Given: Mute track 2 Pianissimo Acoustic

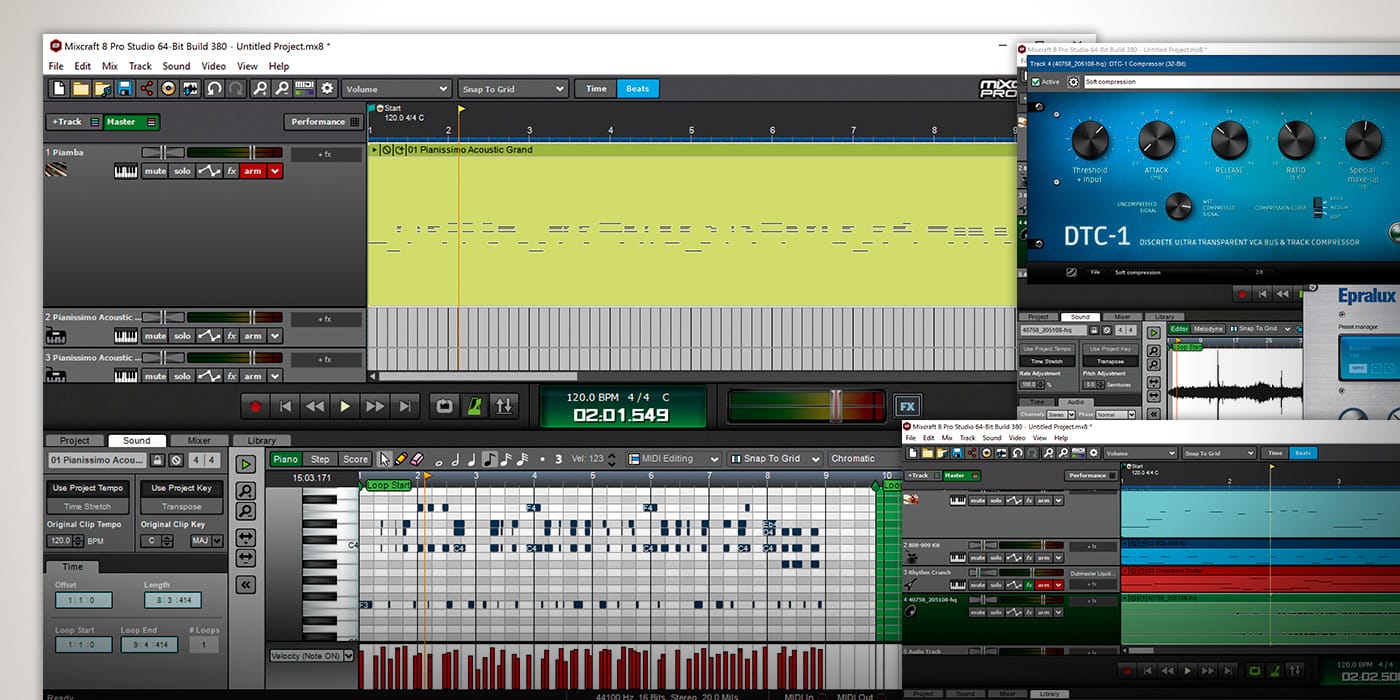Looking at the screenshot, I should point(155,336).
